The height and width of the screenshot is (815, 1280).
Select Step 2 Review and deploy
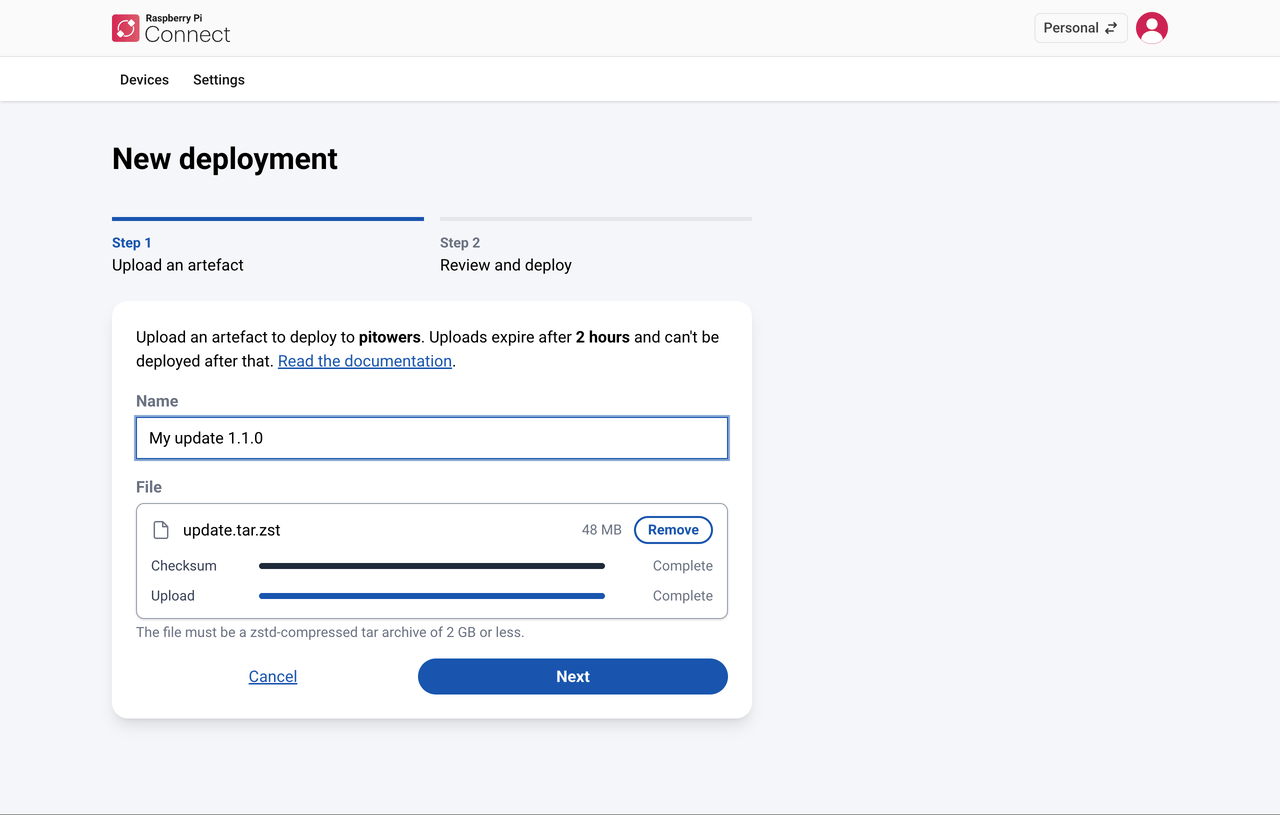596,246
